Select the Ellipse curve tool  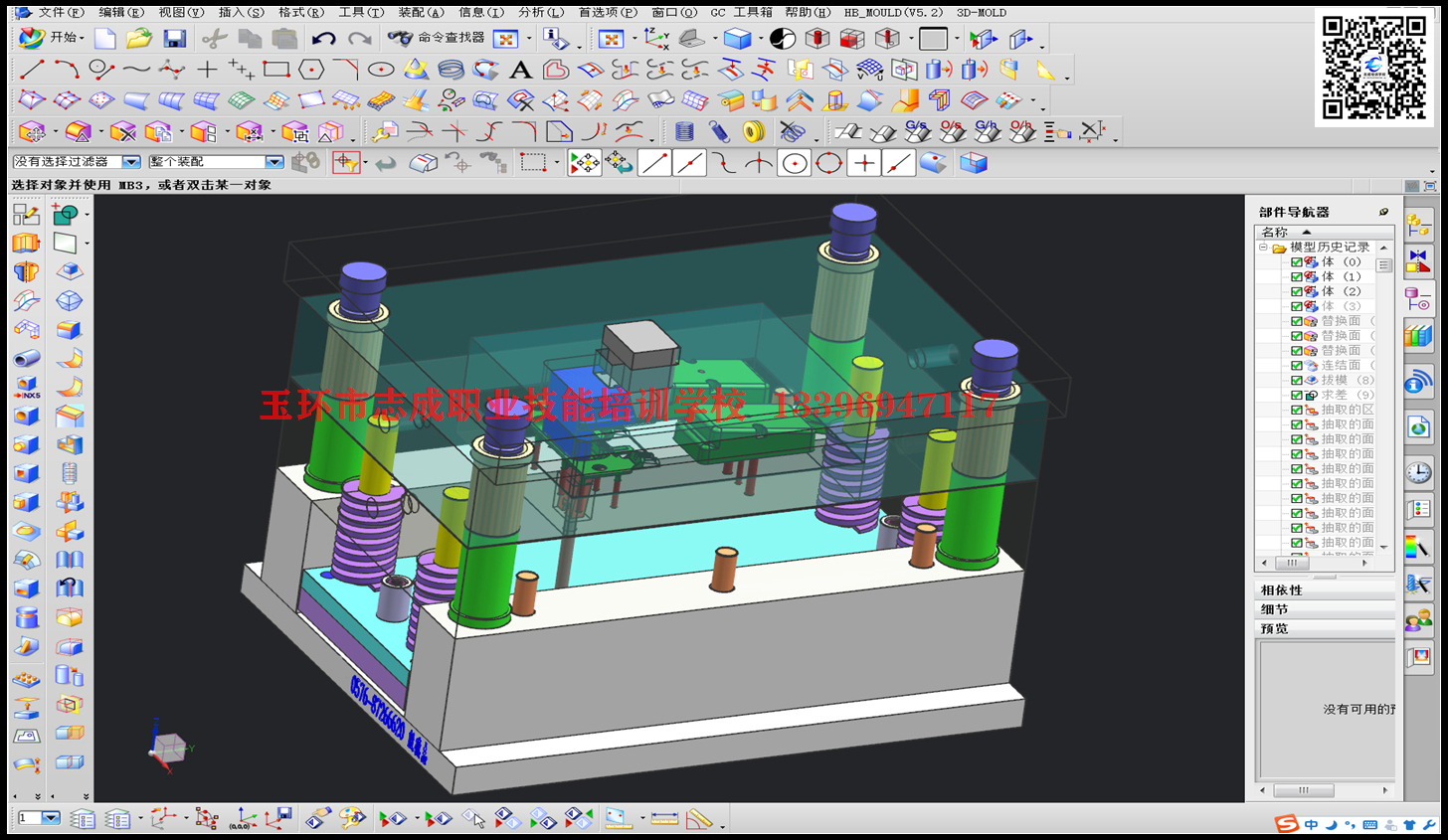tap(381, 70)
